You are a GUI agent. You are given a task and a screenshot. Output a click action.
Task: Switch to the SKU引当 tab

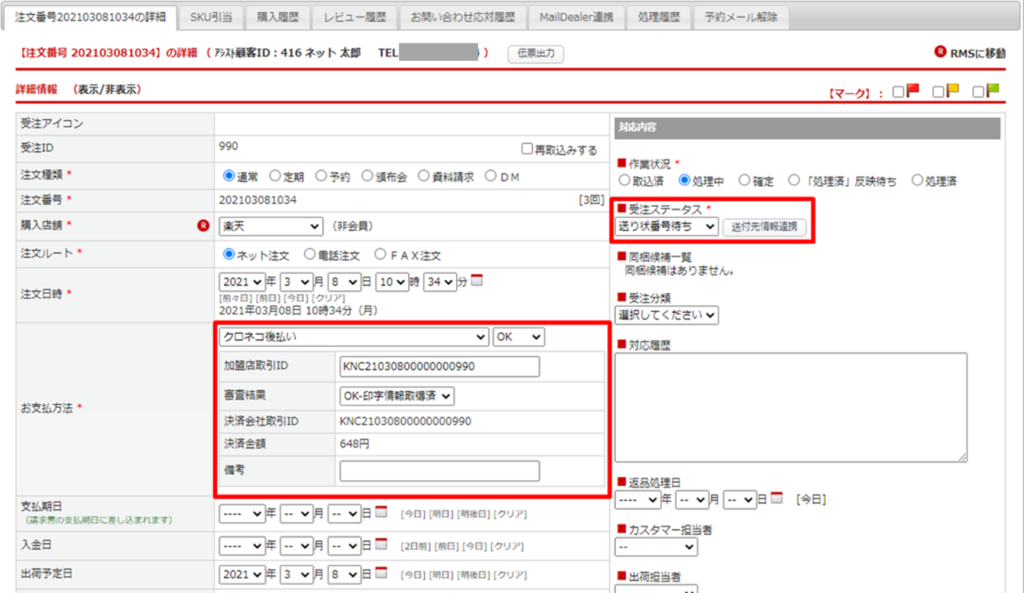(213, 17)
